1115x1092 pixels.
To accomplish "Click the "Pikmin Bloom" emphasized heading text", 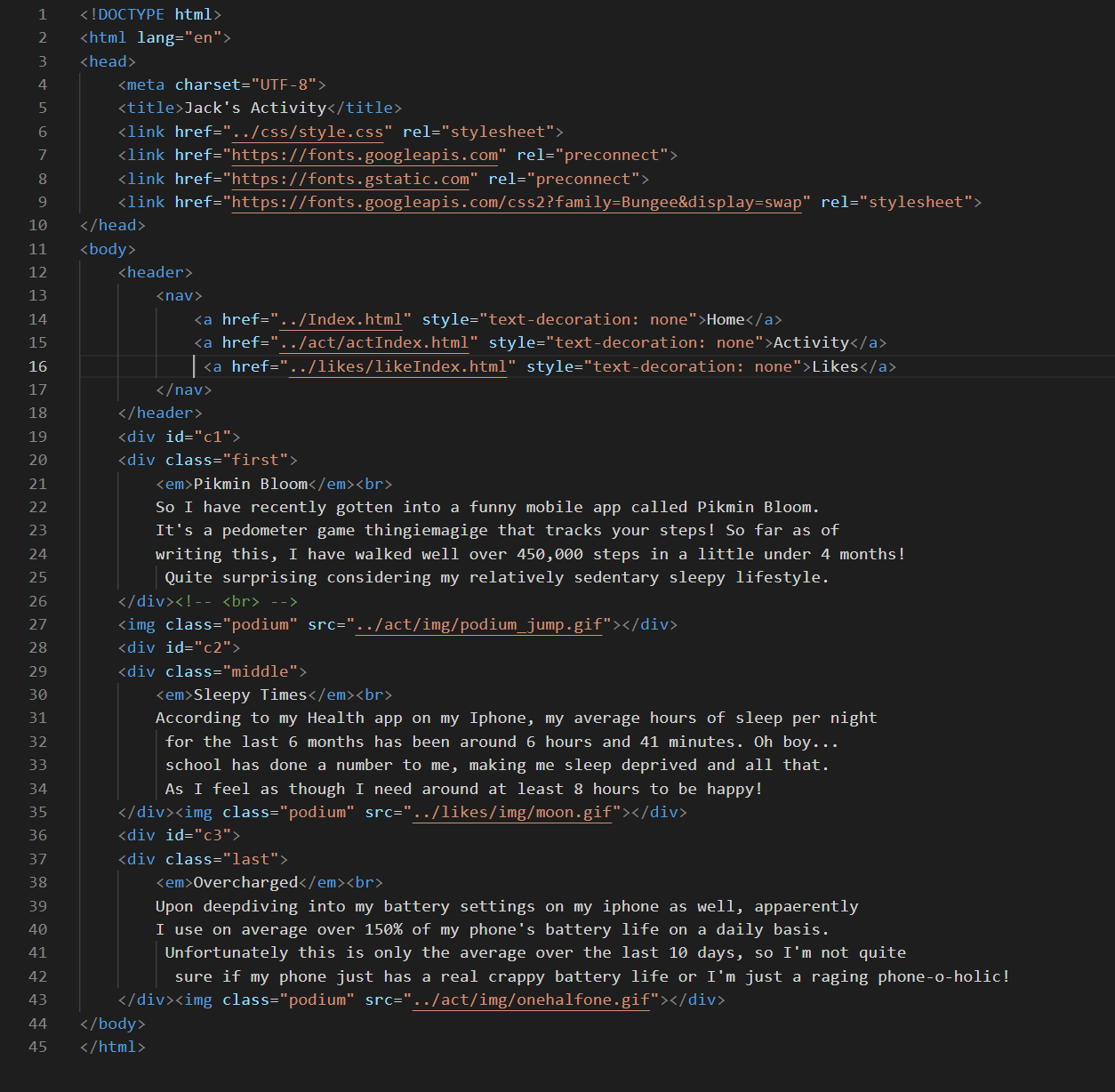I will pos(251,484).
